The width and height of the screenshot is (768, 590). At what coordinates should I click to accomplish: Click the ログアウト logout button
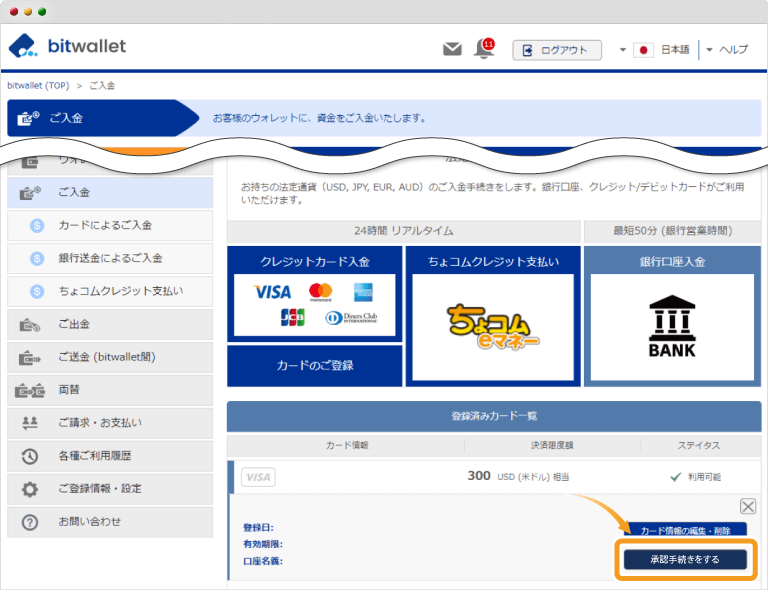click(557, 50)
